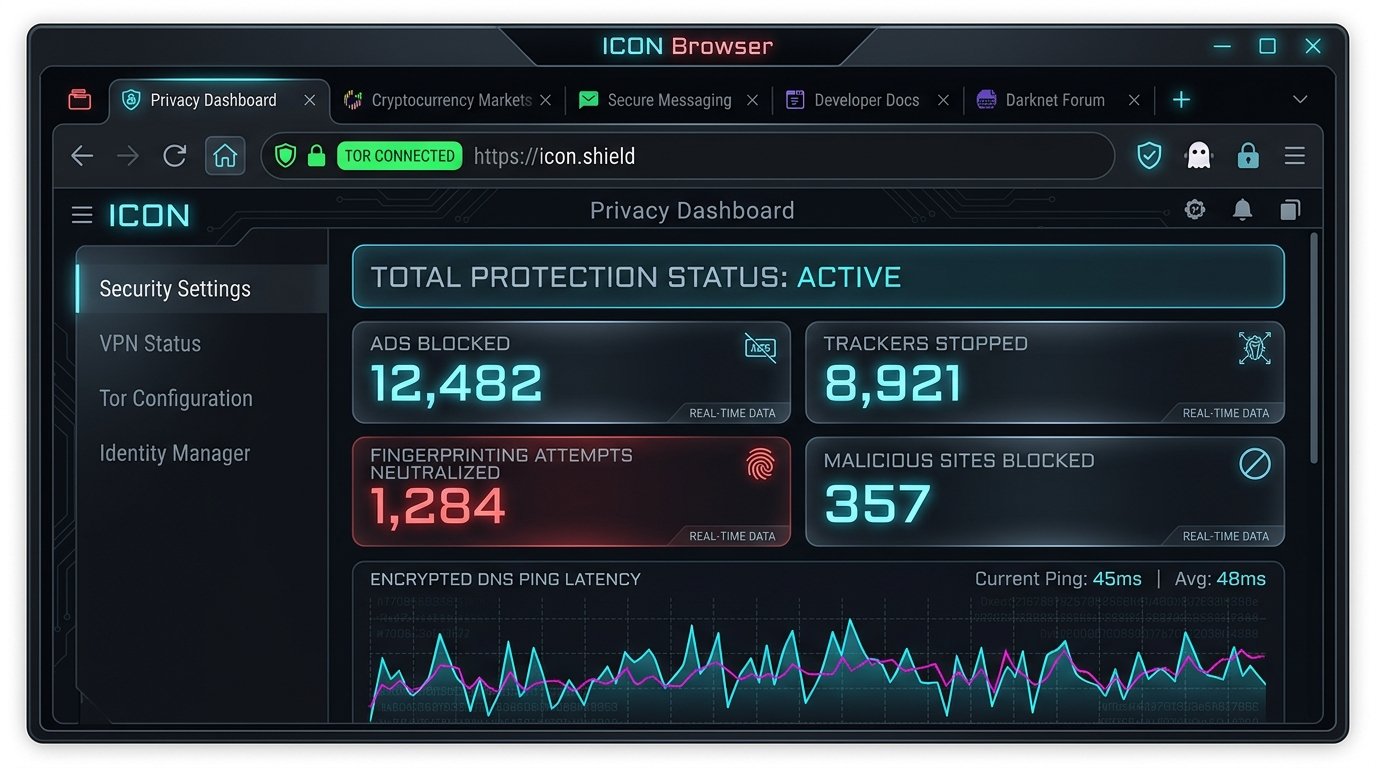This screenshot has height=768, width=1376.
Task: Open the dashboard settings gear icon
Action: (x=1195, y=209)
